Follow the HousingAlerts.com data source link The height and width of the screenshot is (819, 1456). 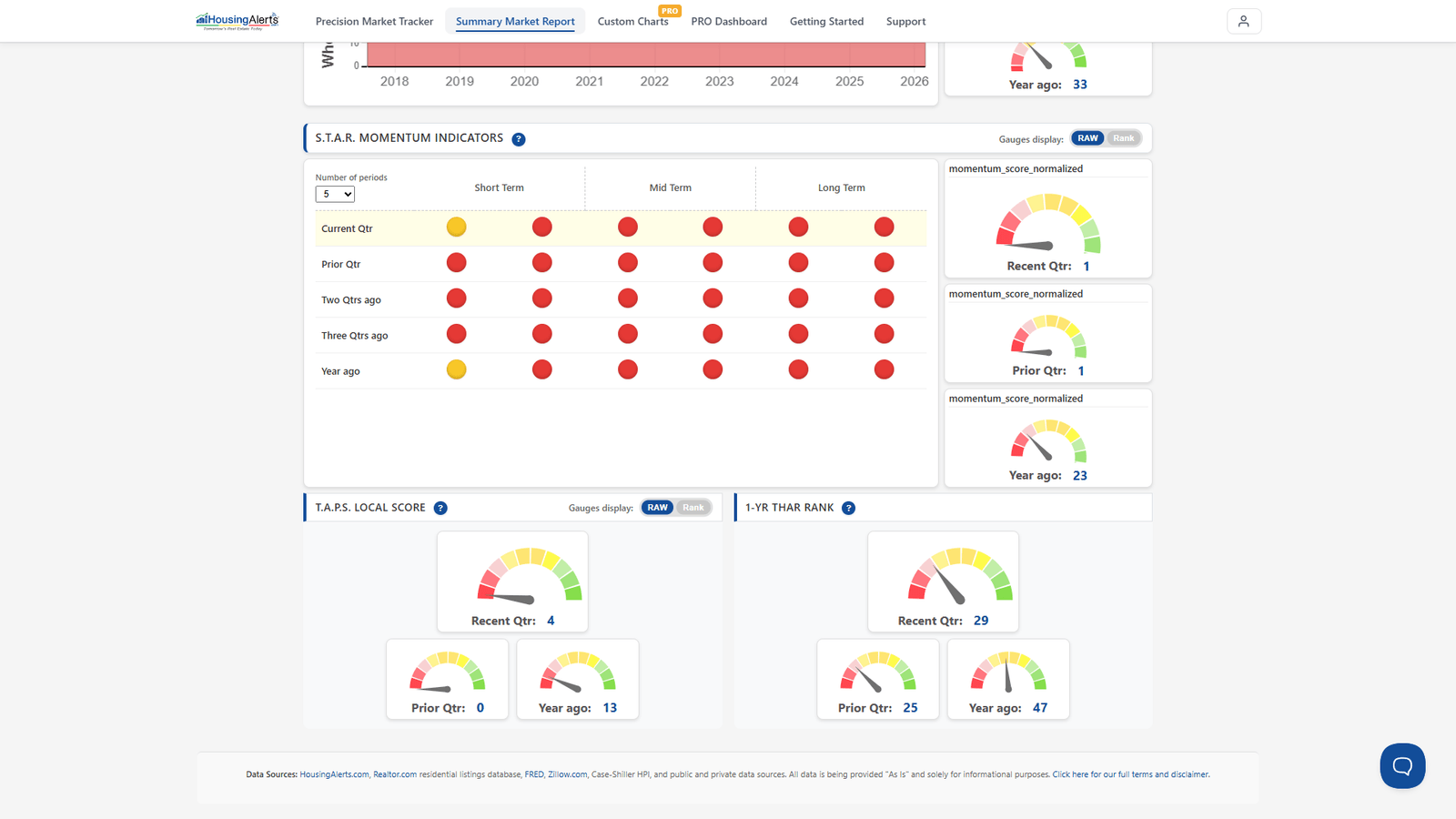point(334,774)
